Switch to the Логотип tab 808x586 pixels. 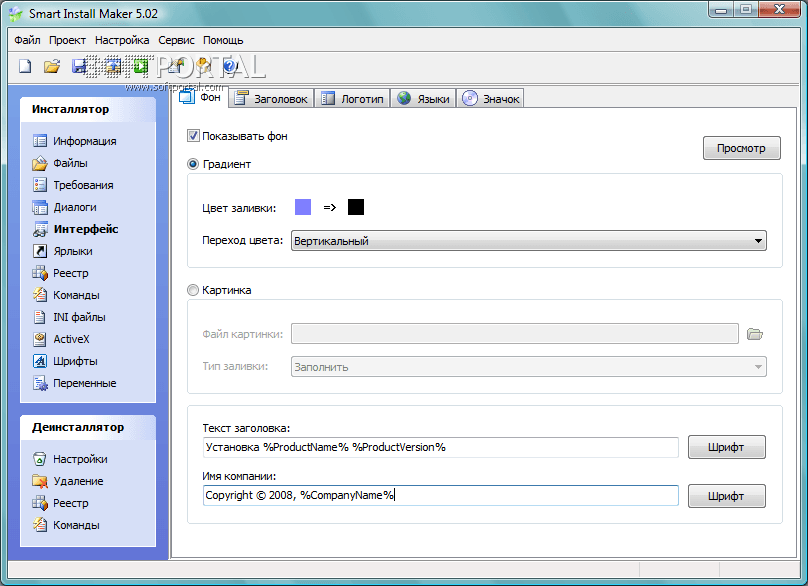[352, 98]
